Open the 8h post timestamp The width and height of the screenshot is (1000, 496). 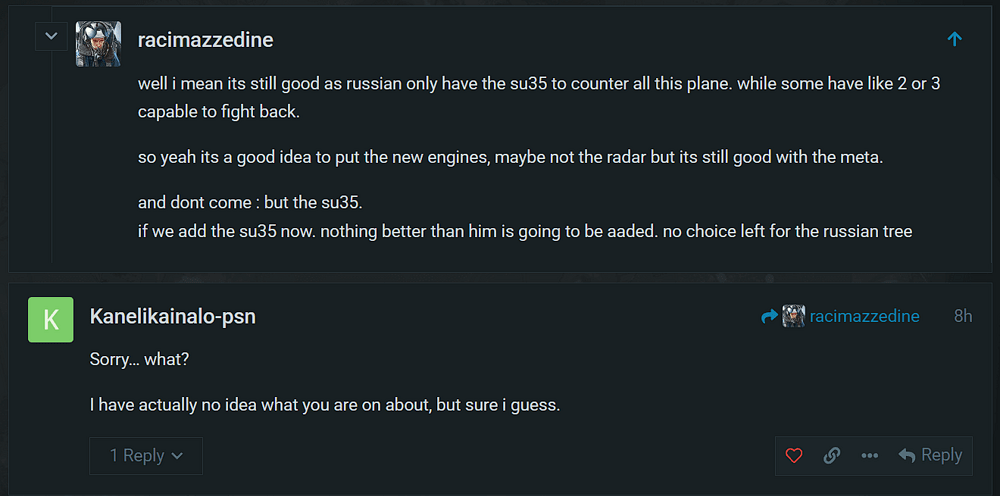(x=962, y=316)
